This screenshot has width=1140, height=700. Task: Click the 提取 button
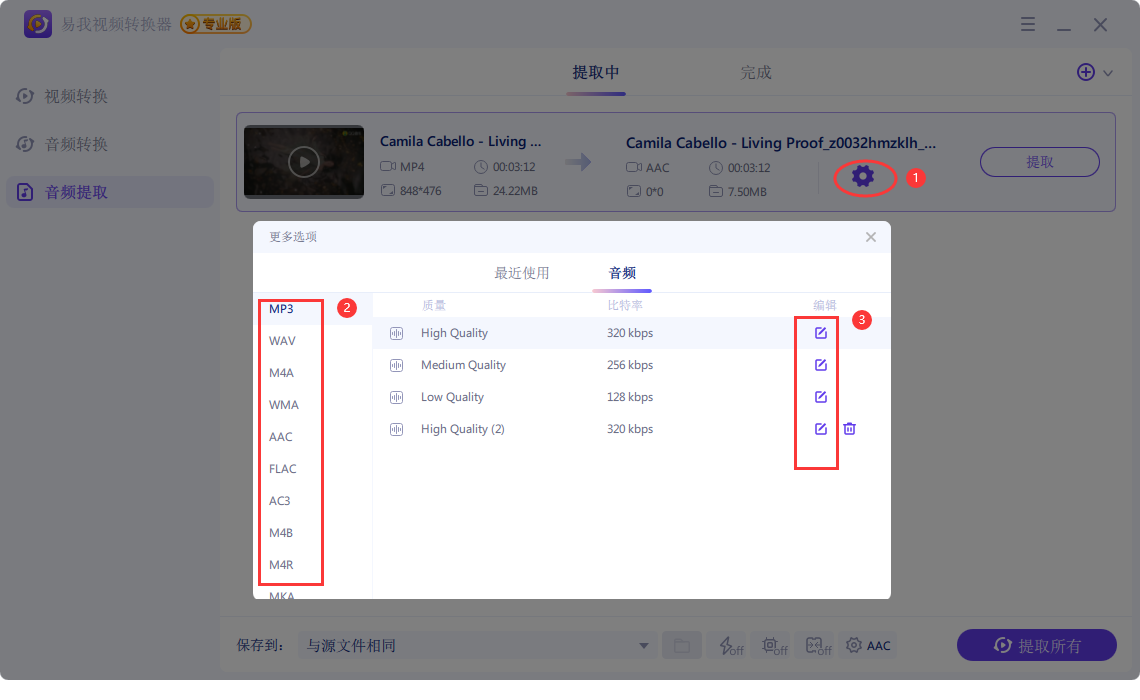click(1039, 162)
